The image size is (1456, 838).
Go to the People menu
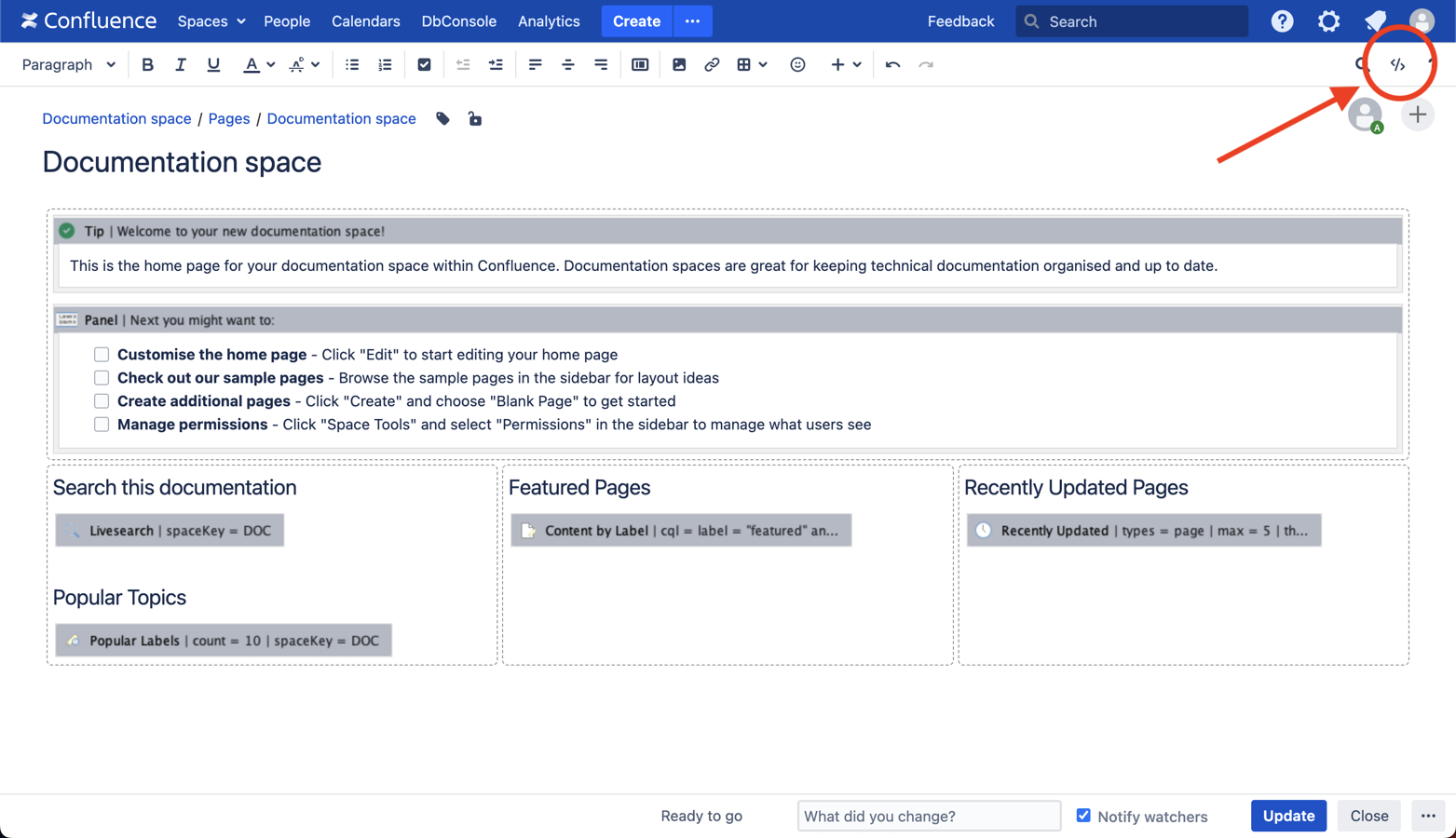[287, 20]
